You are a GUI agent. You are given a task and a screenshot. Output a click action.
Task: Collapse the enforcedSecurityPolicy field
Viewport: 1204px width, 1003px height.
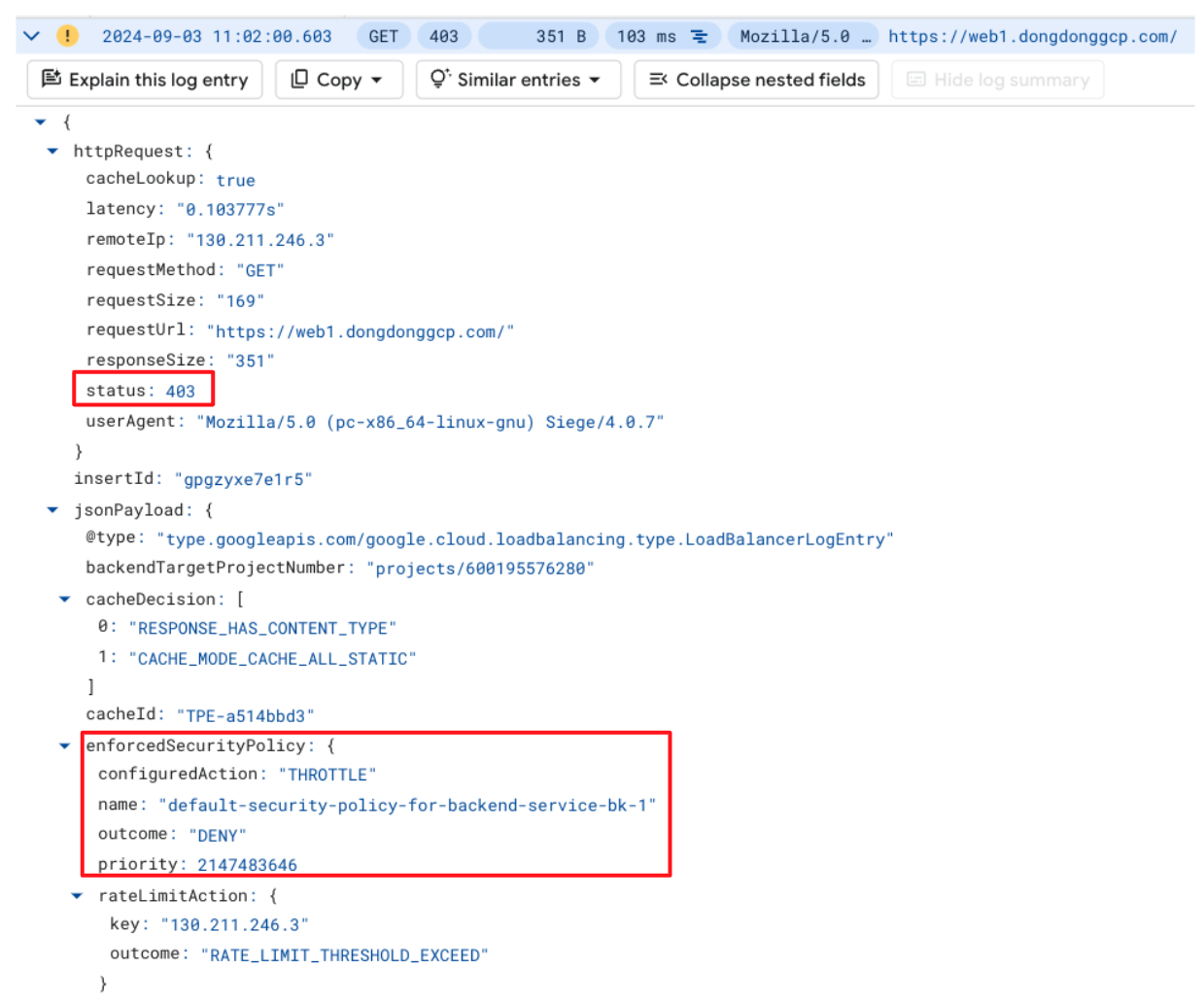tap(65, 745)
